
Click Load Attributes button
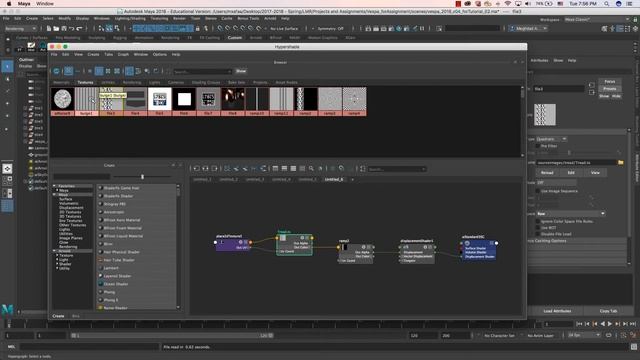click(x=557, y=311)
